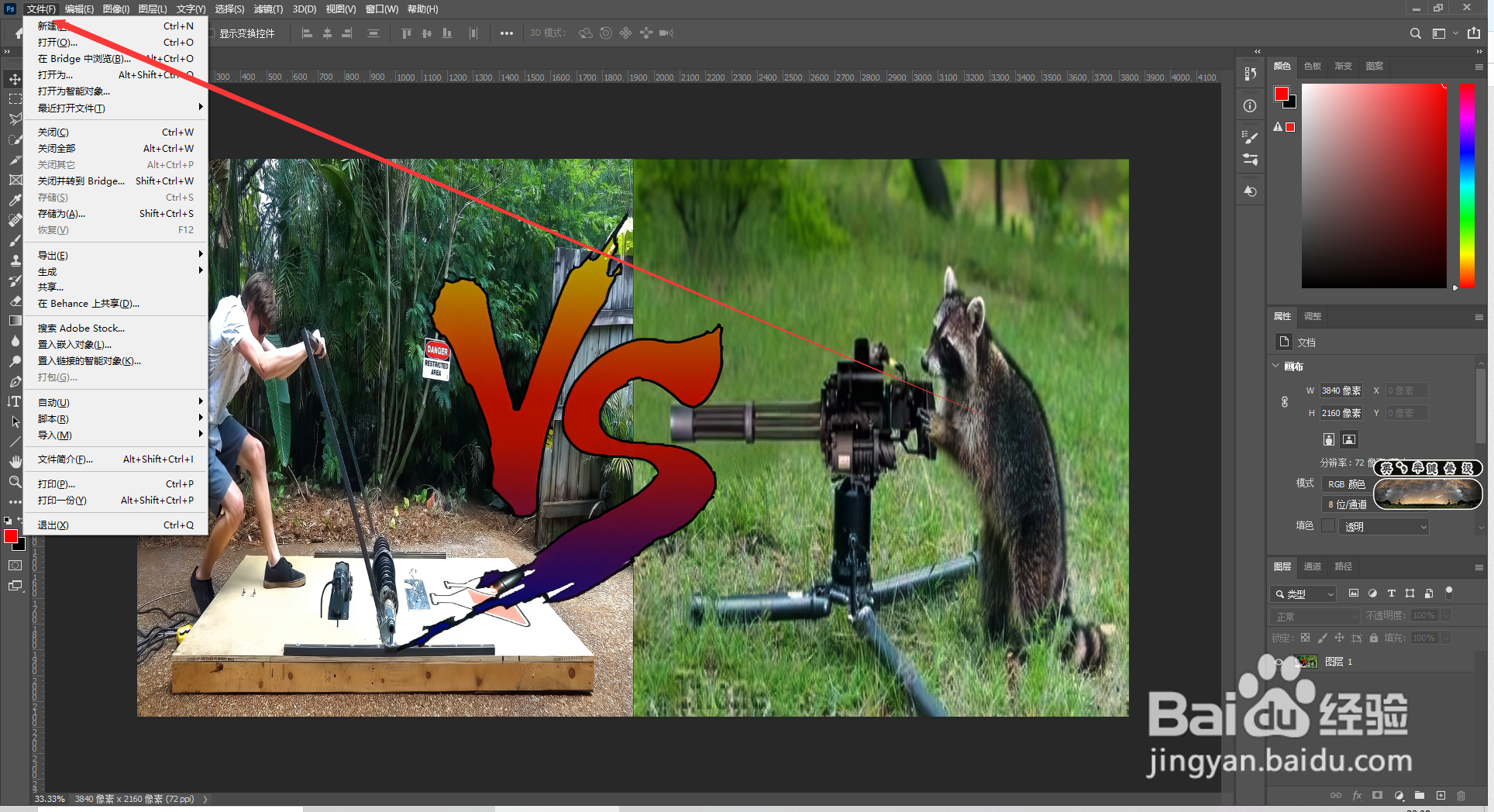Open RGB 颜色 mode dropdown
1494x812 pixels.
tap(1347, 484)
